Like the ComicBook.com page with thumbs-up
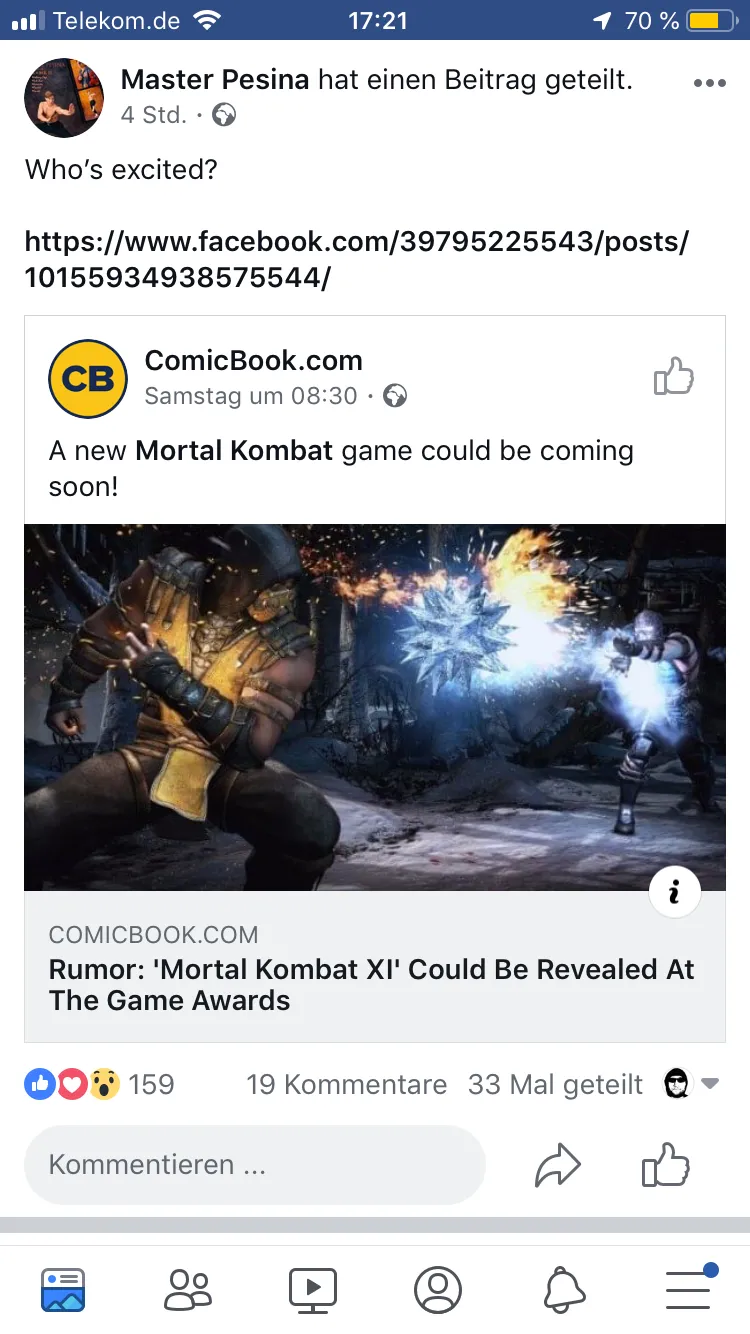The image size is (750, 1334). [673, 377]
